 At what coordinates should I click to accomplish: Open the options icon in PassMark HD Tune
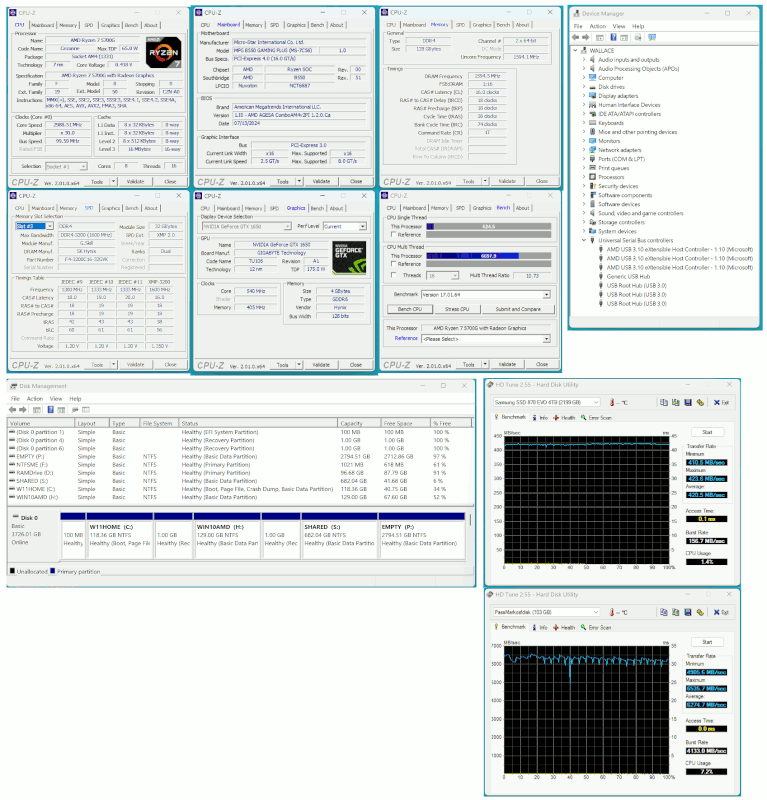point(700,612)
